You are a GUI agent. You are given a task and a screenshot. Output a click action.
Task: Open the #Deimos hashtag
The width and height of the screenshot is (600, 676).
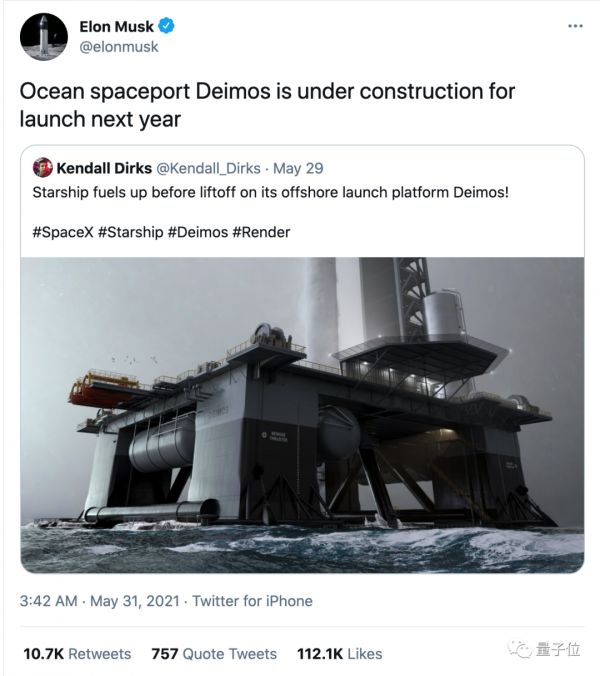click(197, 232)
